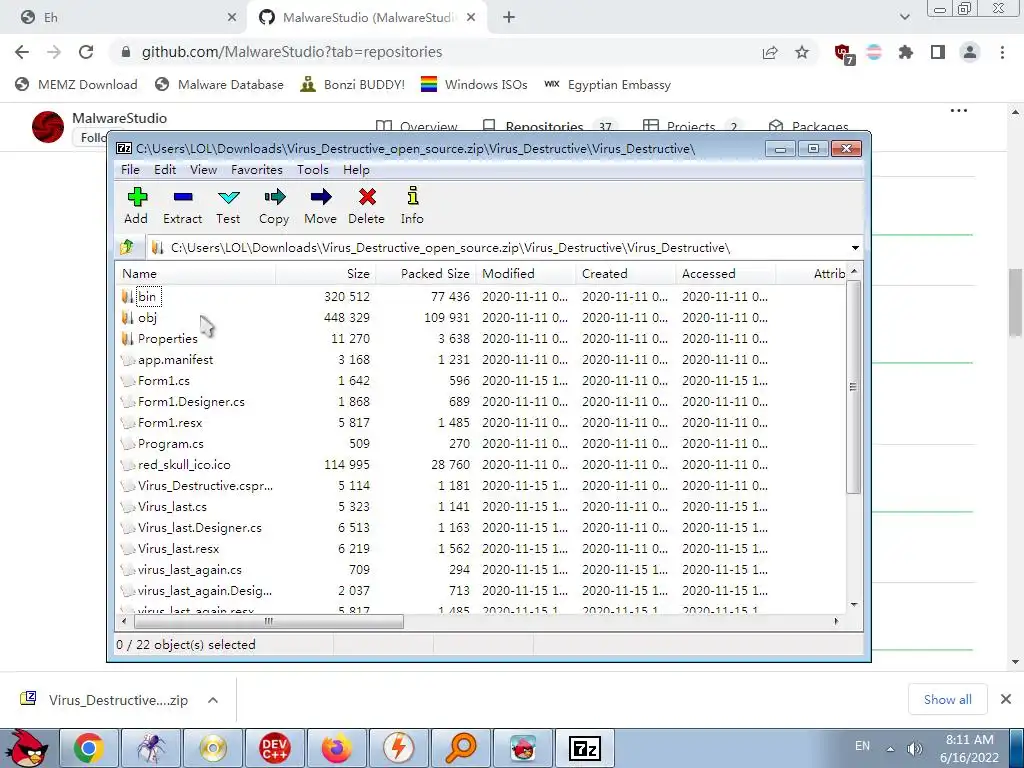
Task: Toggle Chrome side panel icon
Action: coord(938,52)
